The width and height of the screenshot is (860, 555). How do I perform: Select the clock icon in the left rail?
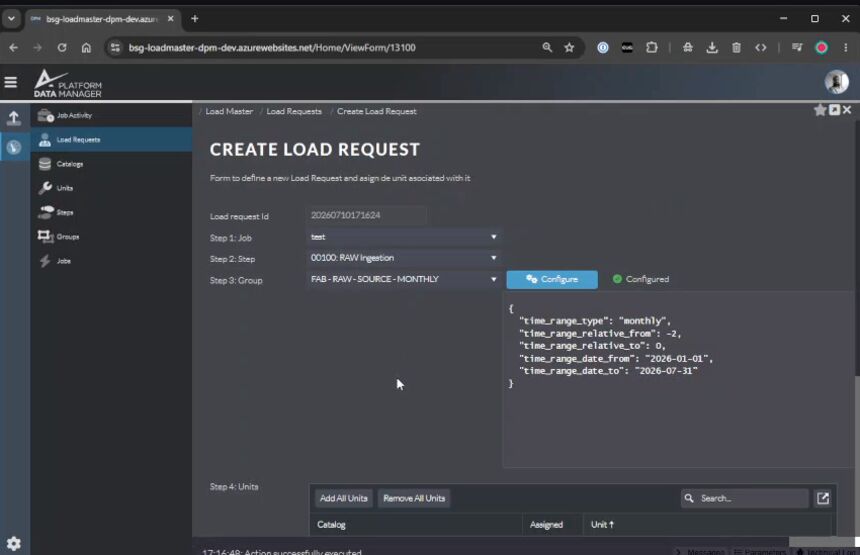coord(14,147)
